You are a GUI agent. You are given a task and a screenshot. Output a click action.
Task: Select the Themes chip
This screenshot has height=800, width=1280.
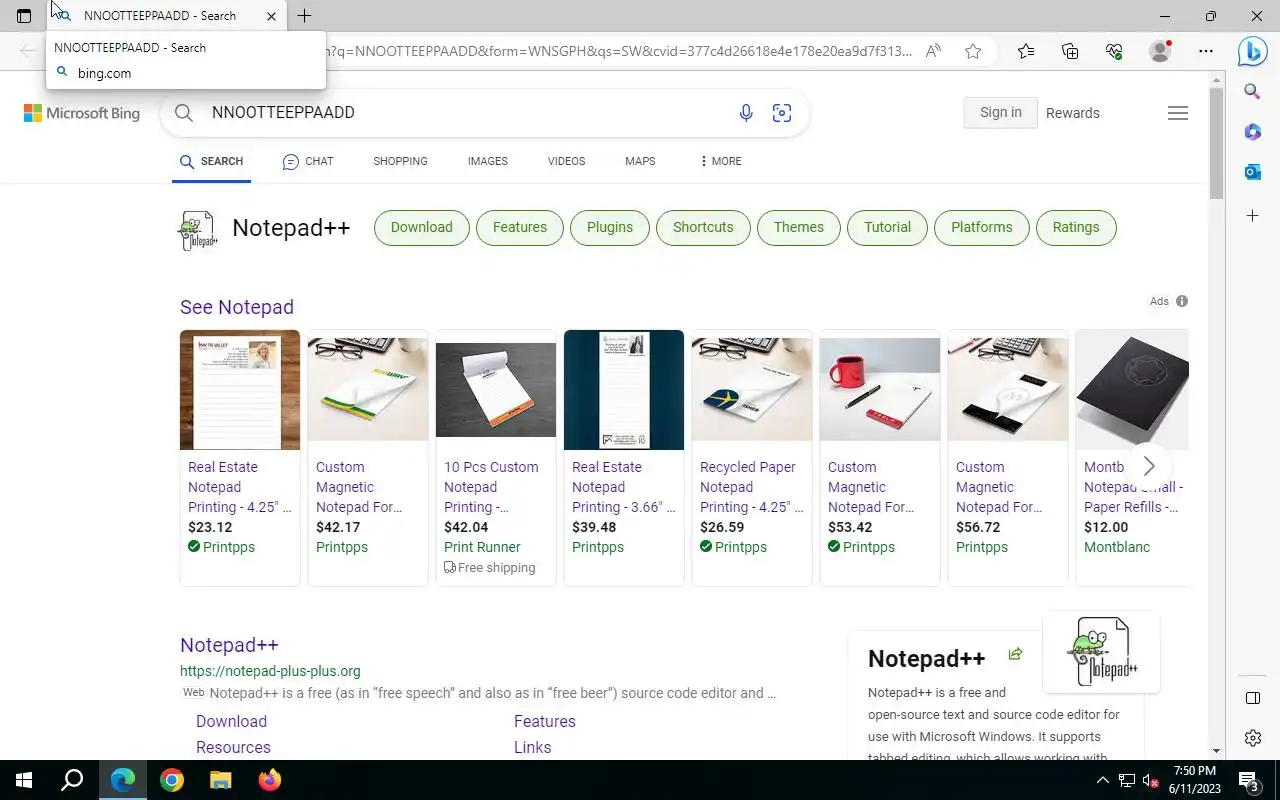coord(799,227)
